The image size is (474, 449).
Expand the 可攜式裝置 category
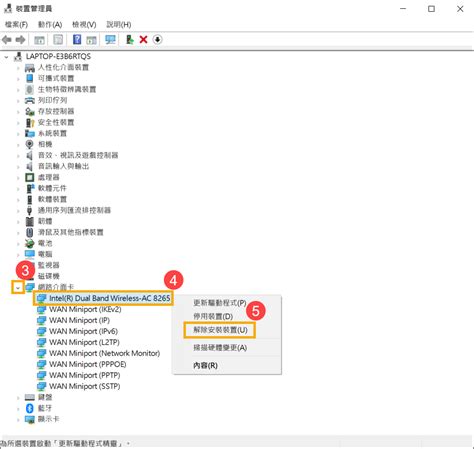click(18, 79)
